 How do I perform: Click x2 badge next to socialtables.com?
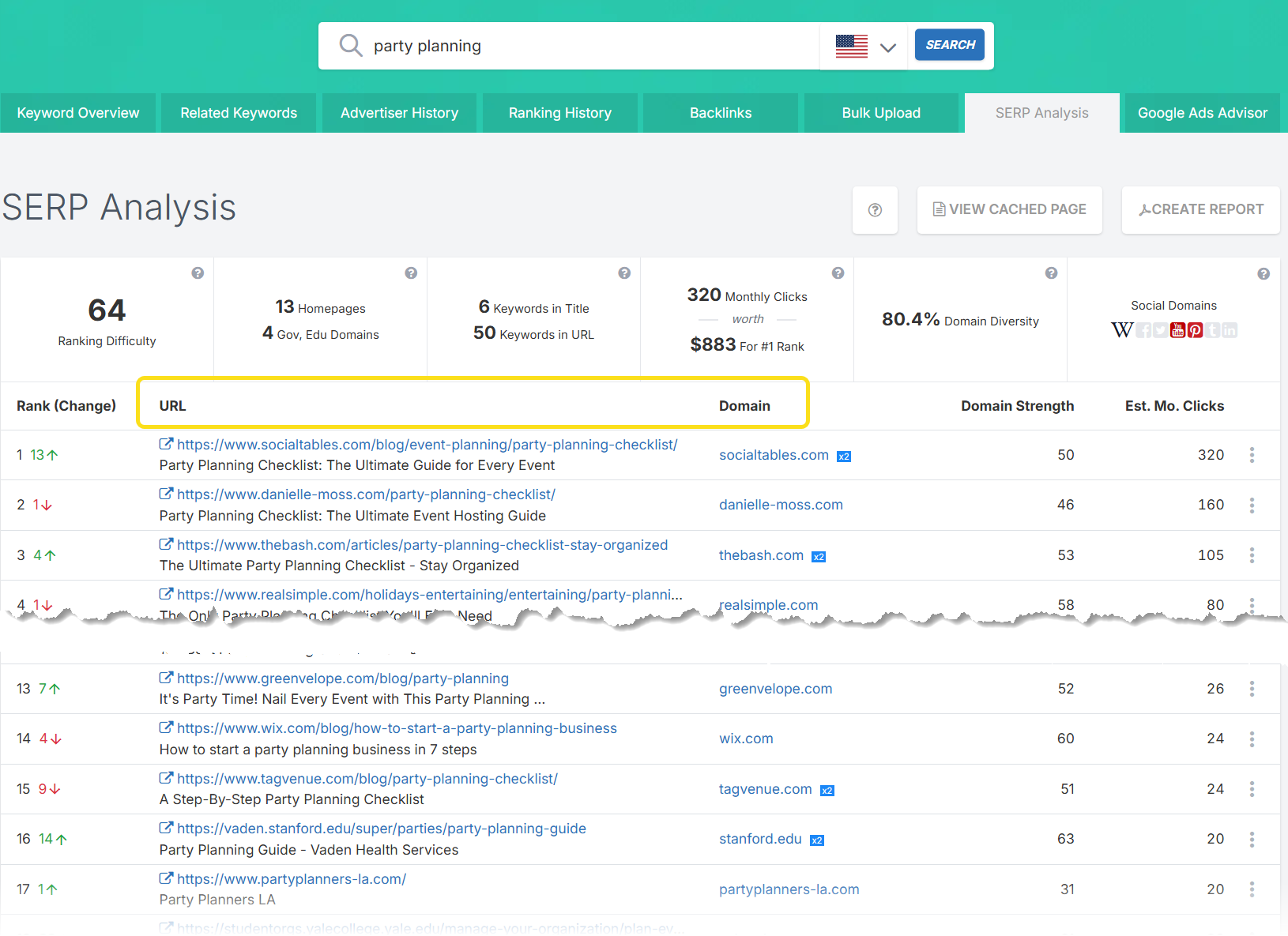[844, 457]
